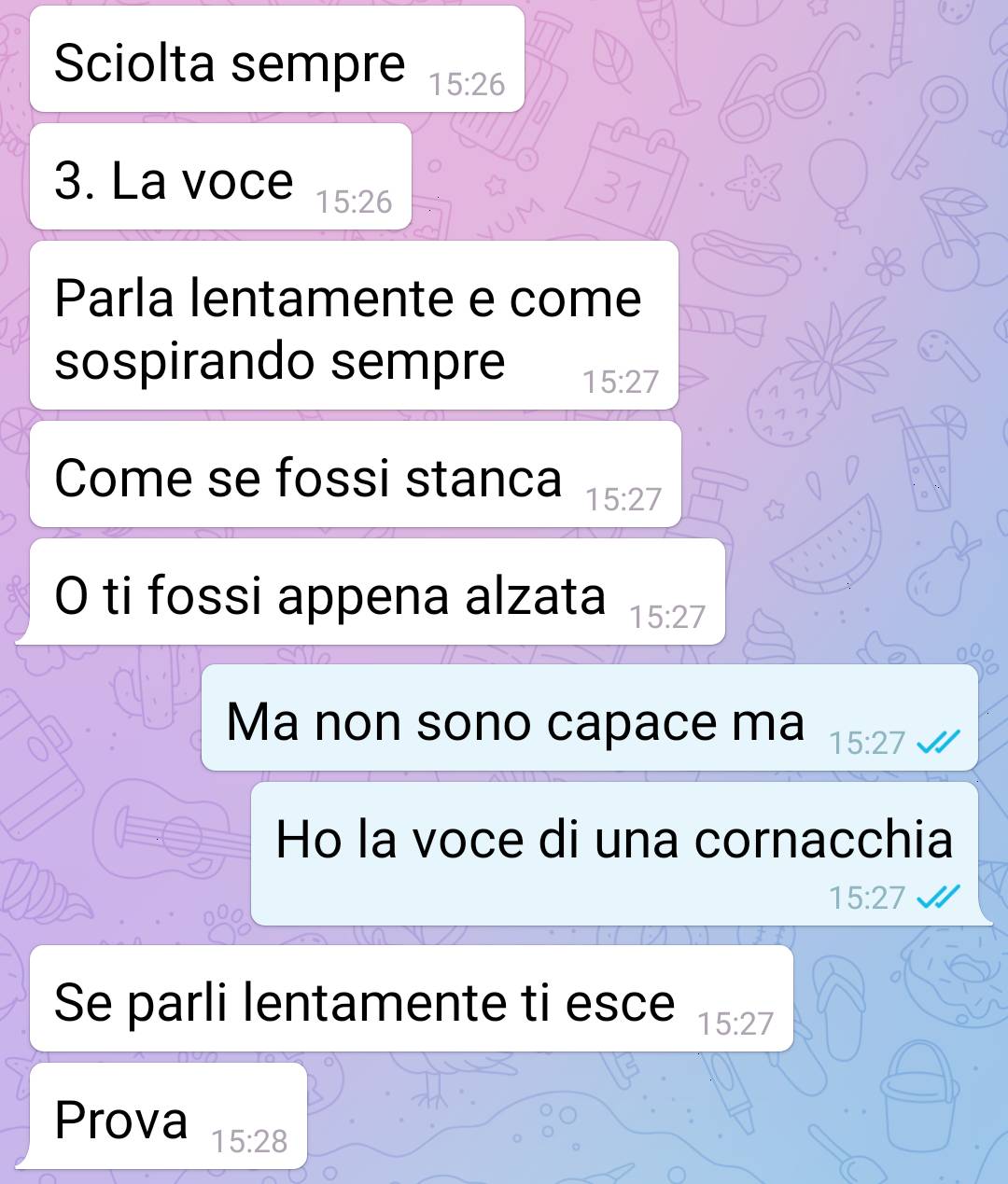
Task: Tap the 'Prova' message bubble
Action: pyautogui.click(x=166, y=1117)
